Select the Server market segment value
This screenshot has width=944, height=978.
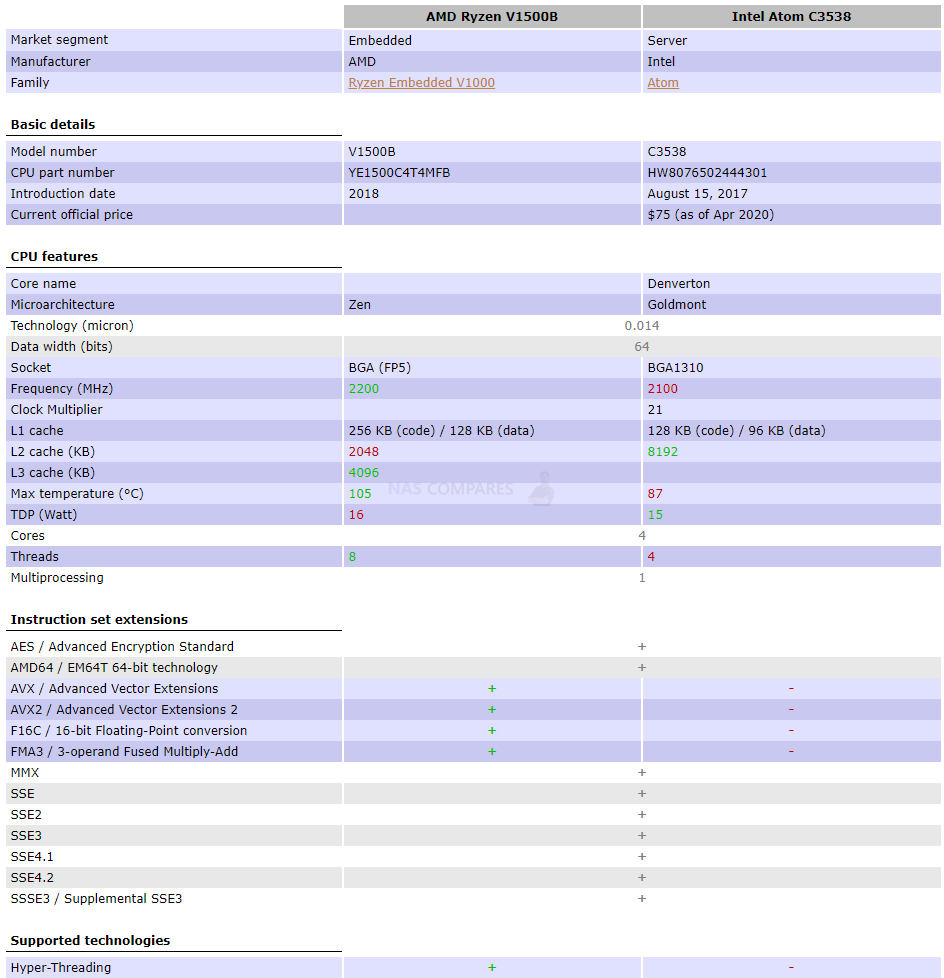667,41
